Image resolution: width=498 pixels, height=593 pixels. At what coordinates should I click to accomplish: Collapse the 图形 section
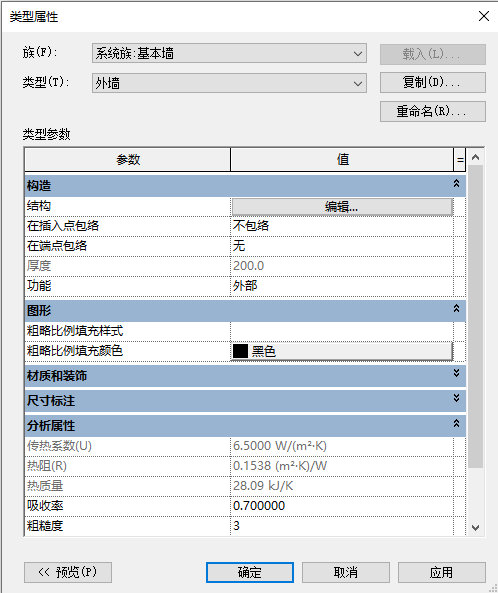456,309
